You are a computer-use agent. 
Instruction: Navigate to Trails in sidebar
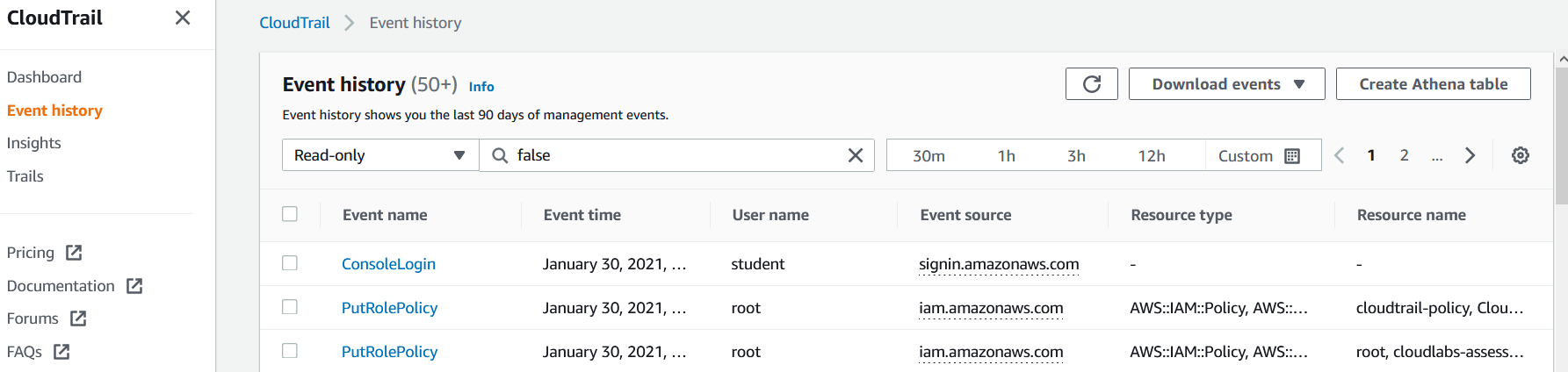click(25, 176)
